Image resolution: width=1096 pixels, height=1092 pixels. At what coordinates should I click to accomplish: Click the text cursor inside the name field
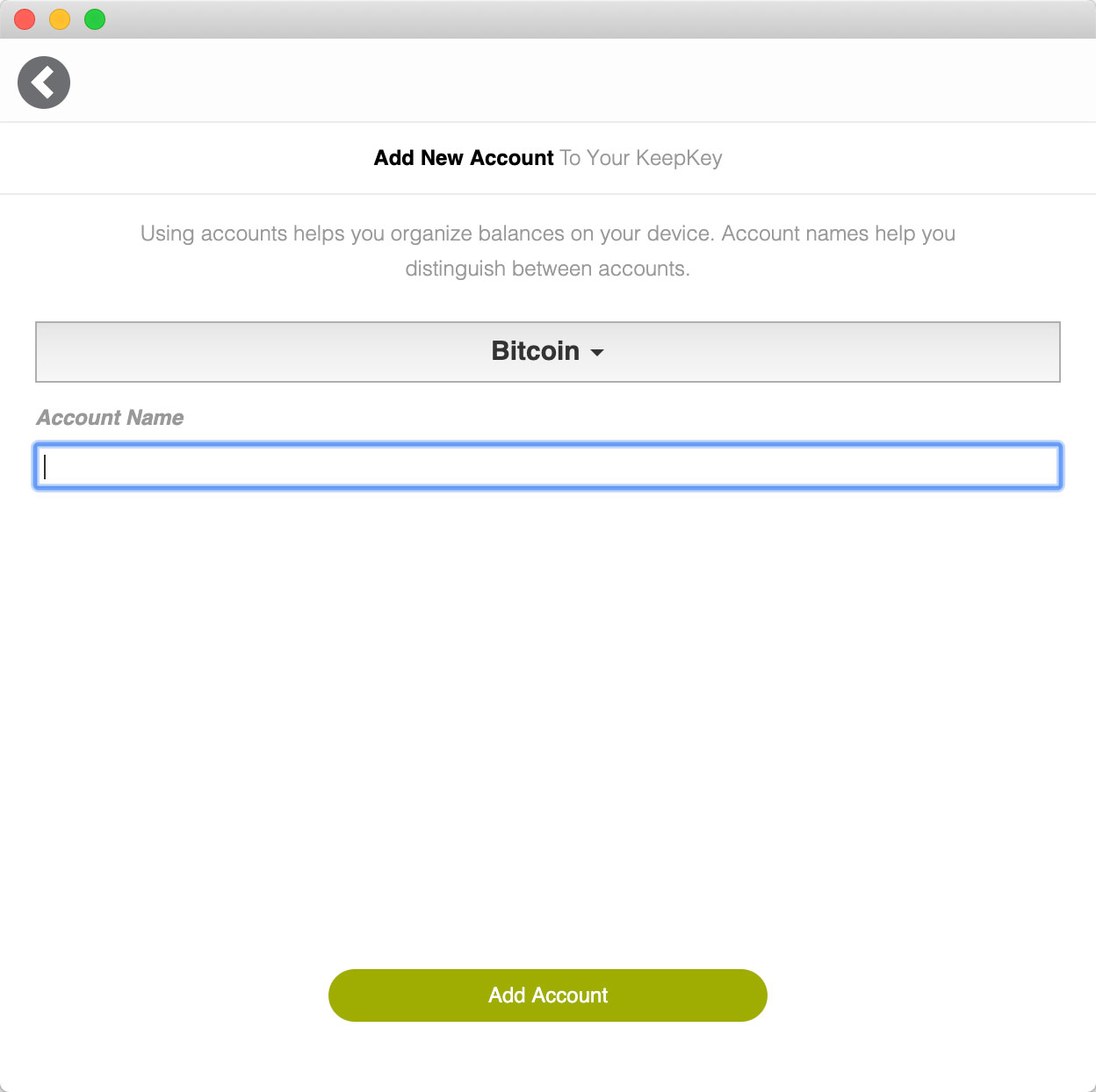tap(45, 466)
